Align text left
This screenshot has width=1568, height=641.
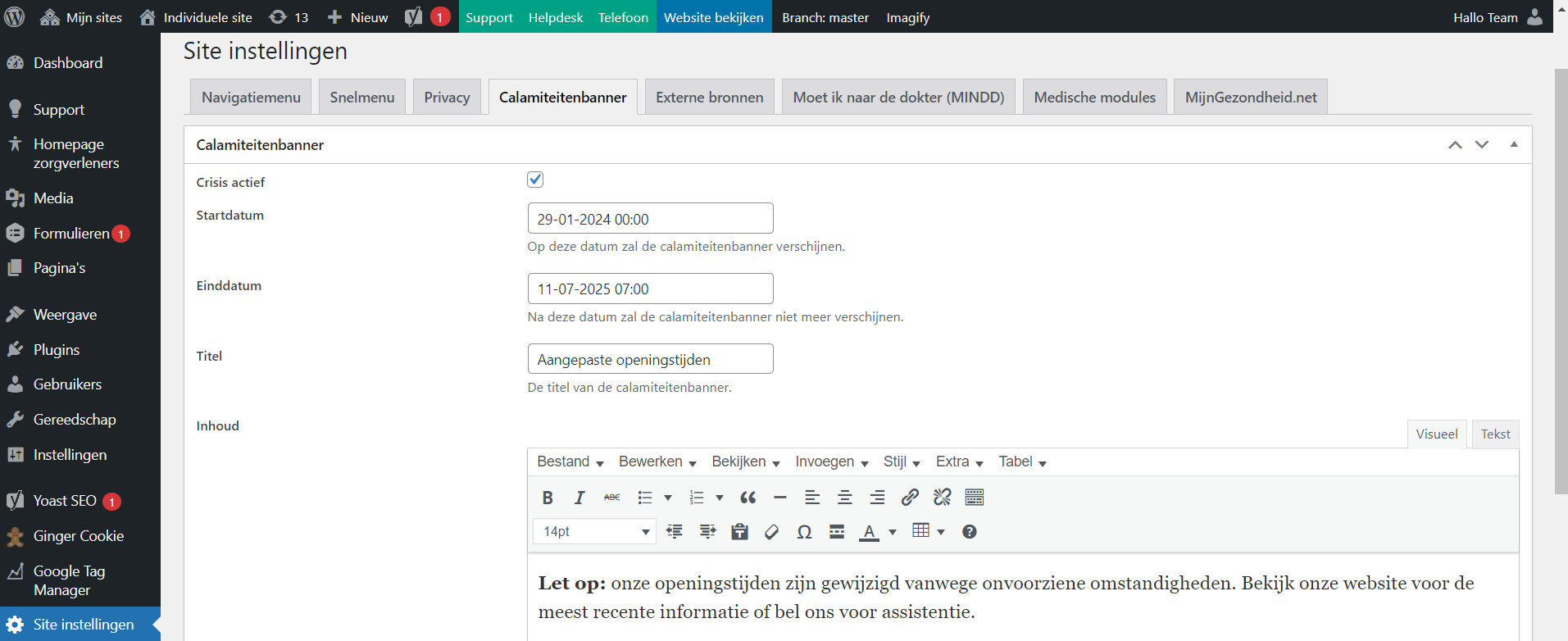coord(812,498)
